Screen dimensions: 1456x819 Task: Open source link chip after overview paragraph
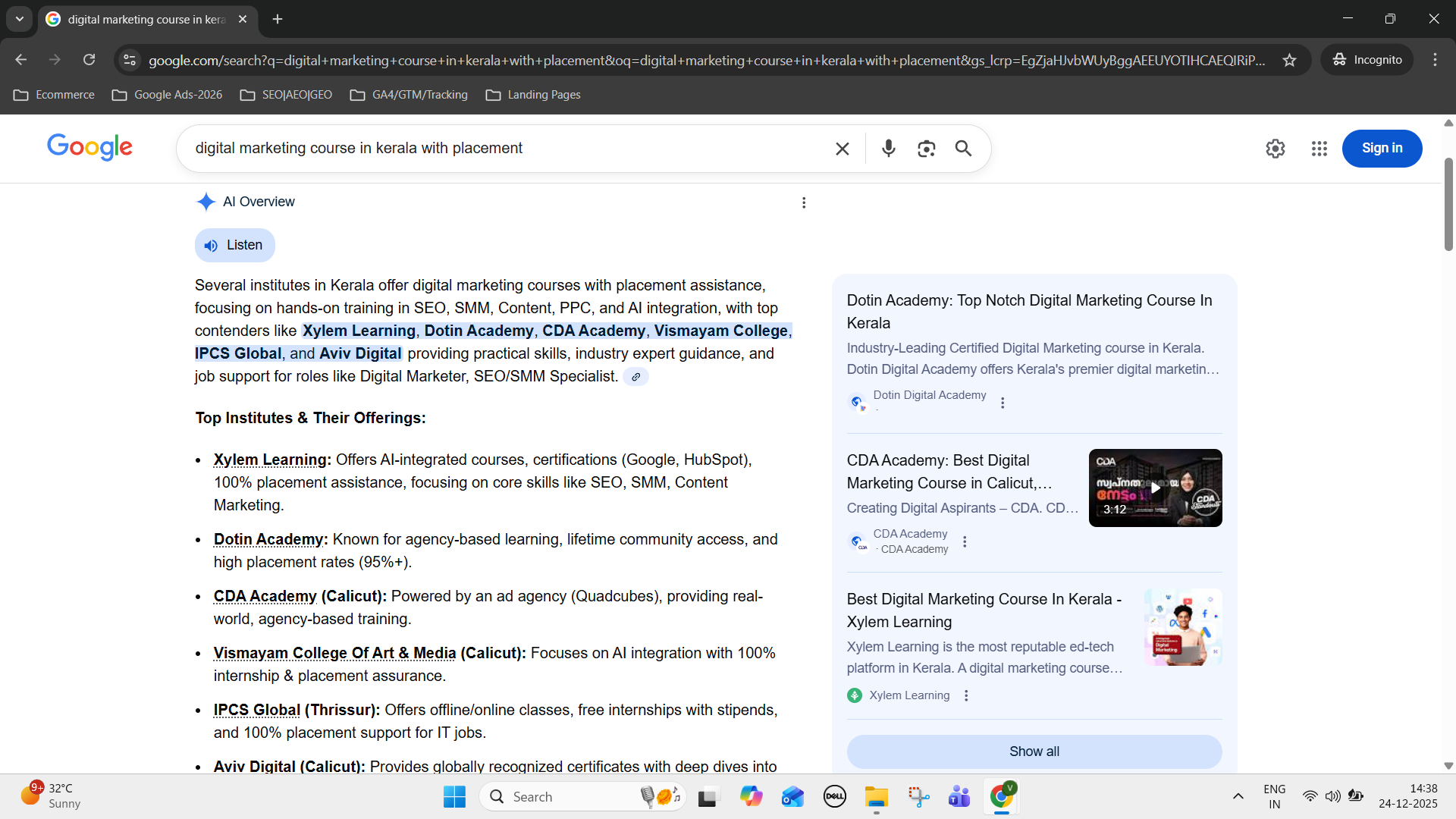(x=635, y=377)
